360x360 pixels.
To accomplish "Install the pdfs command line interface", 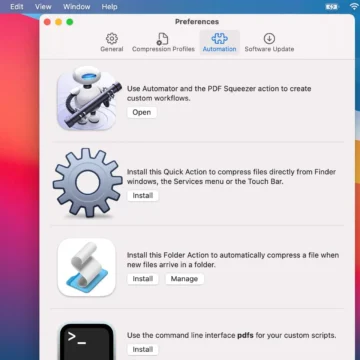I will [143, 349].
